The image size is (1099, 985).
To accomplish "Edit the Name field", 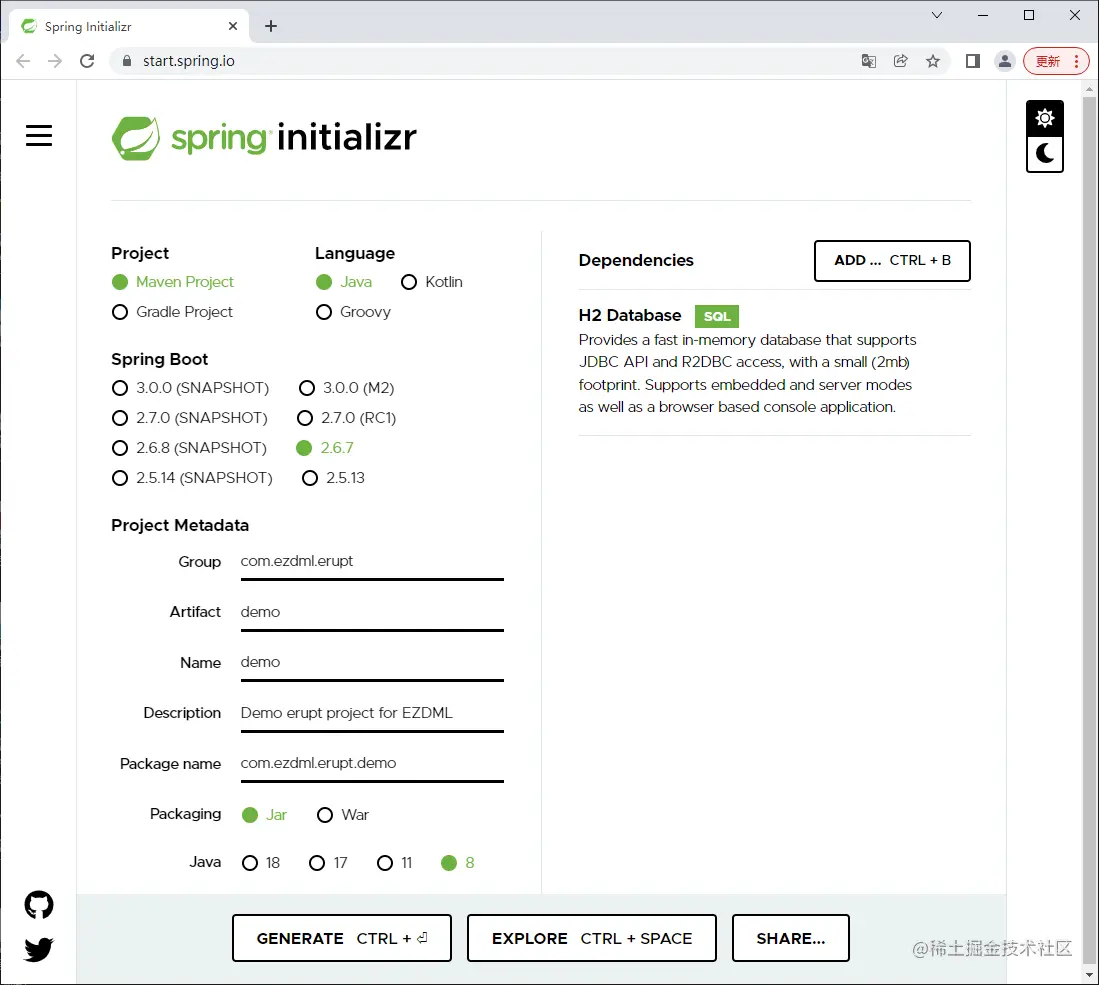I will tap(372, 663).
